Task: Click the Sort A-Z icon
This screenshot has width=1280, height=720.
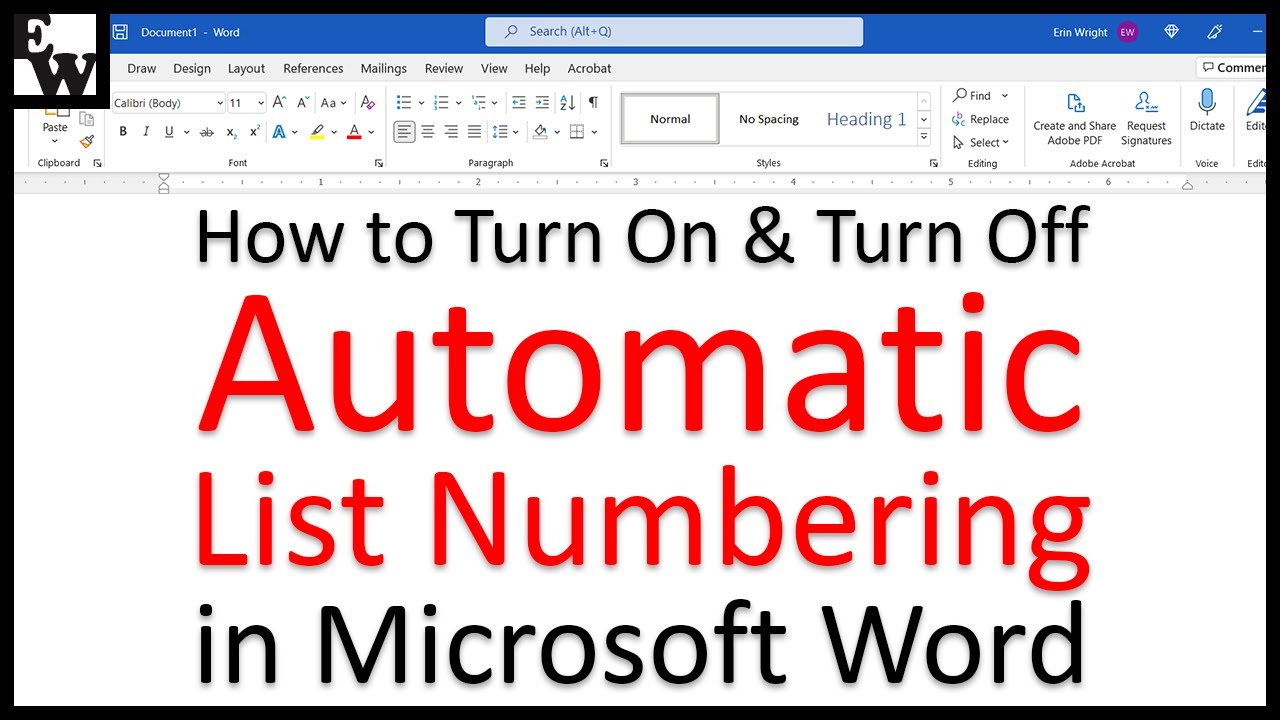Action: [x=567, y=102]
